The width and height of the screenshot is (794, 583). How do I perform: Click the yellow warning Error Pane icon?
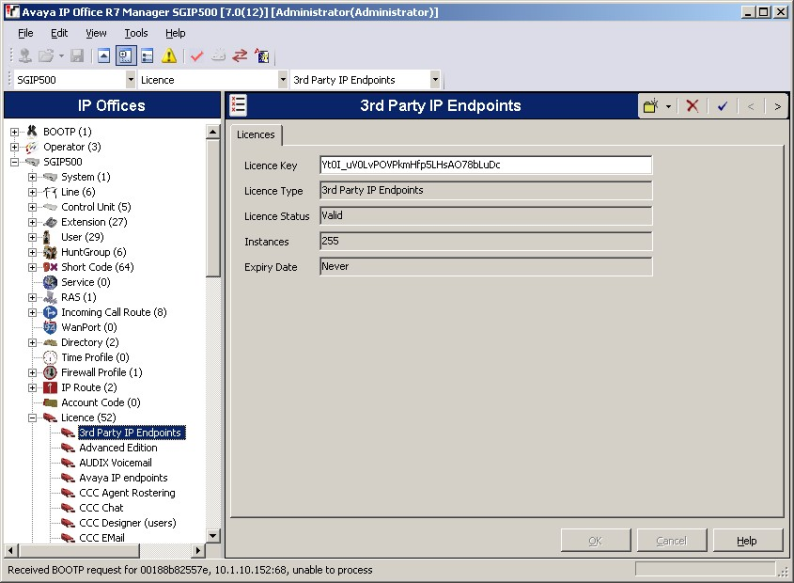point(170,56)
